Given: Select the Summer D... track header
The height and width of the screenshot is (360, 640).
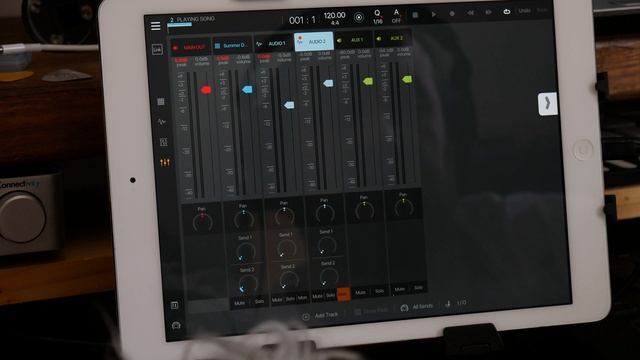Looking at the screenshot, I should pos(232,45).
